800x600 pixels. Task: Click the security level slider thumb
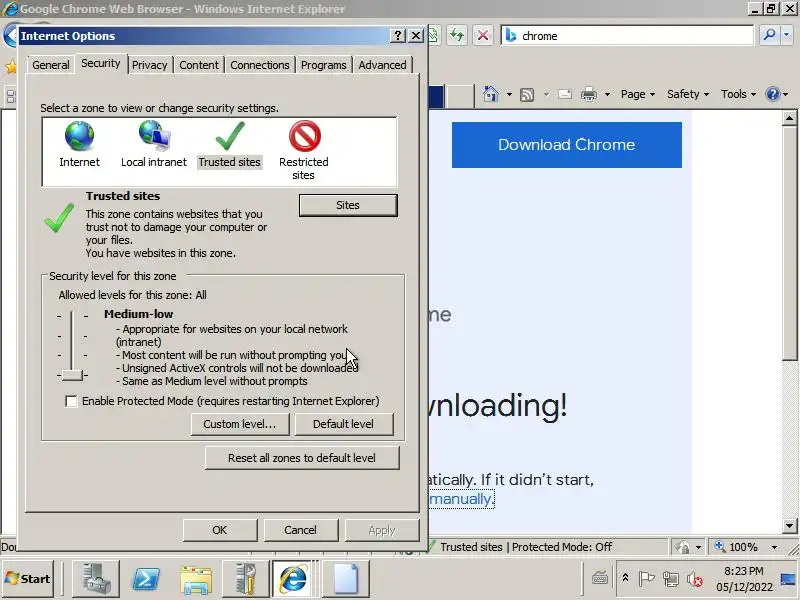(72, 376)
